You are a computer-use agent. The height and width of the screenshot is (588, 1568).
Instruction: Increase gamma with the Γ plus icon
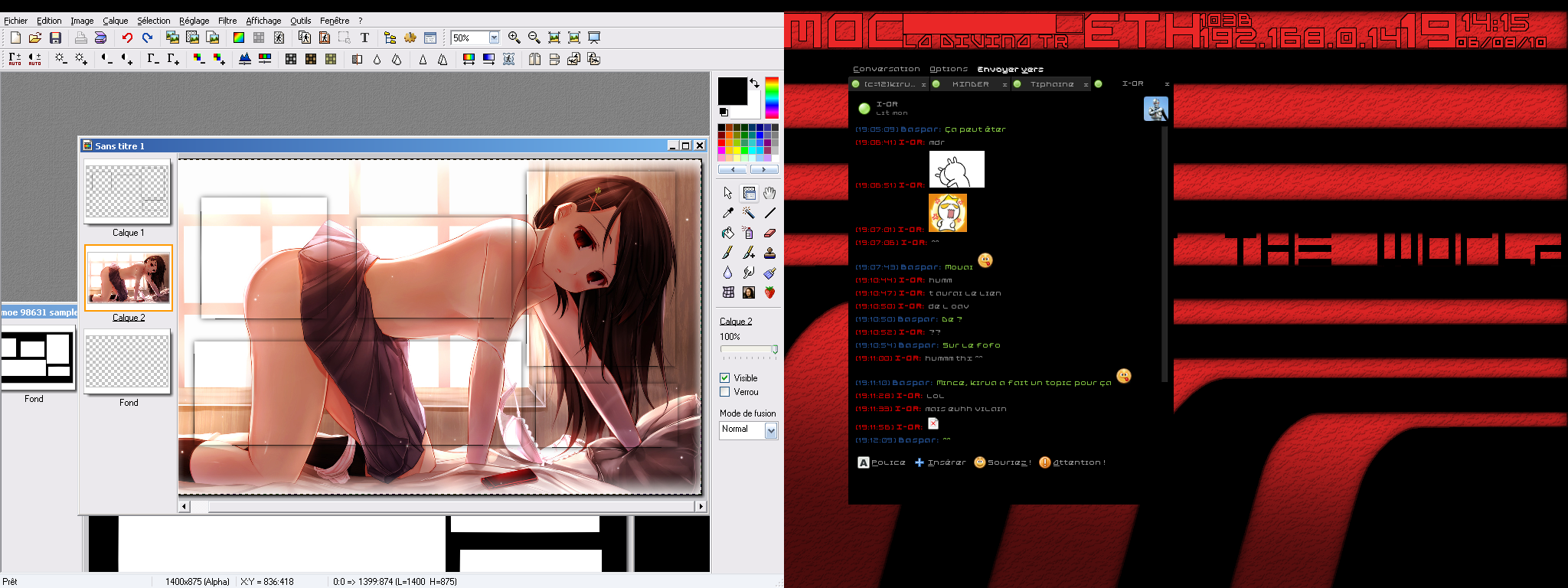[x=173, y=59]
